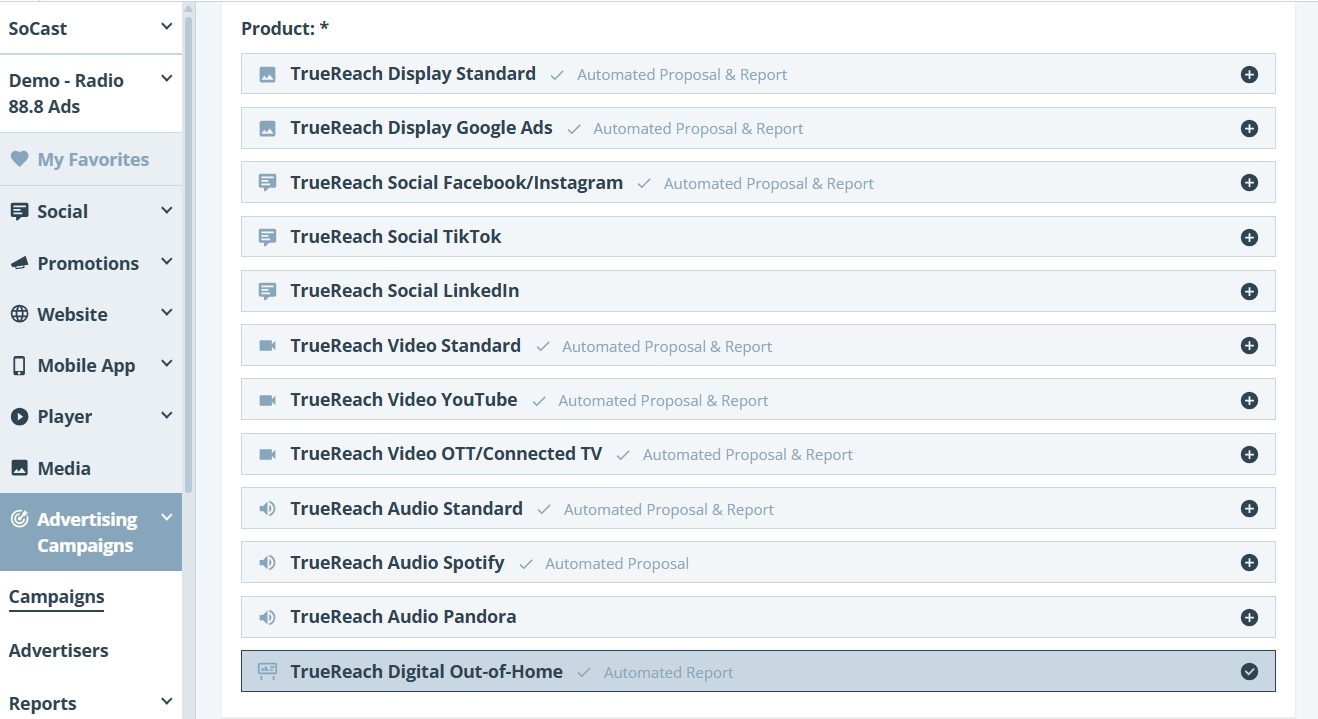
Task: Add TrueReach Video Standard with its plus button
Action: click(x=1249, y=346)
